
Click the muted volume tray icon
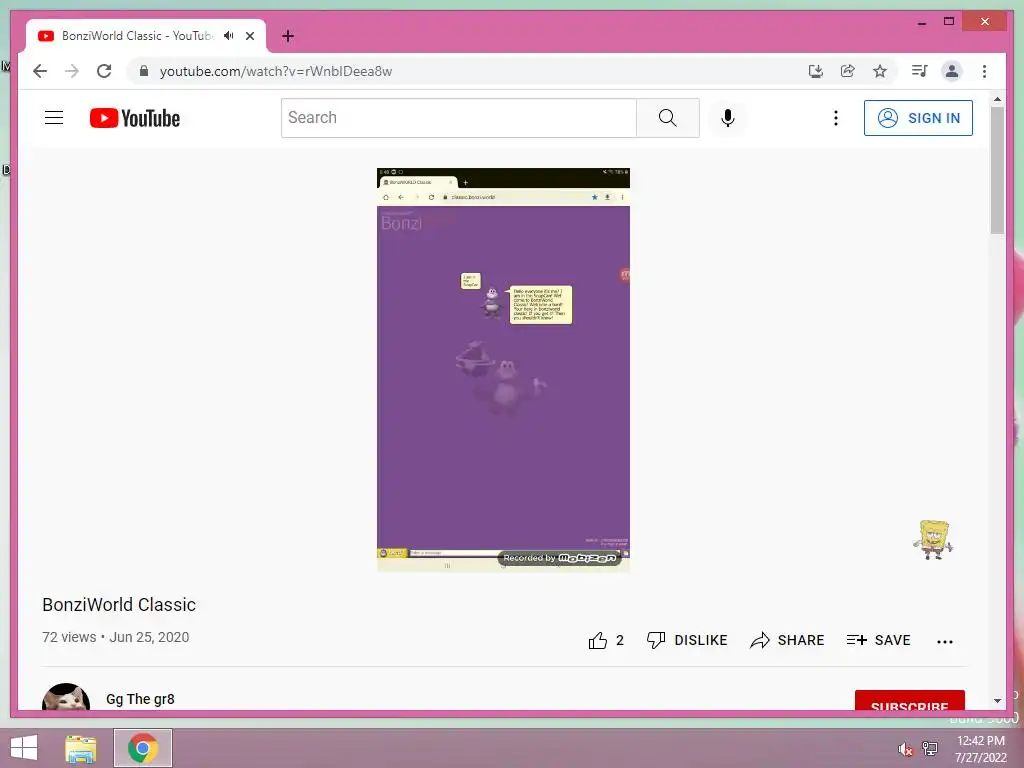[904, 749]
